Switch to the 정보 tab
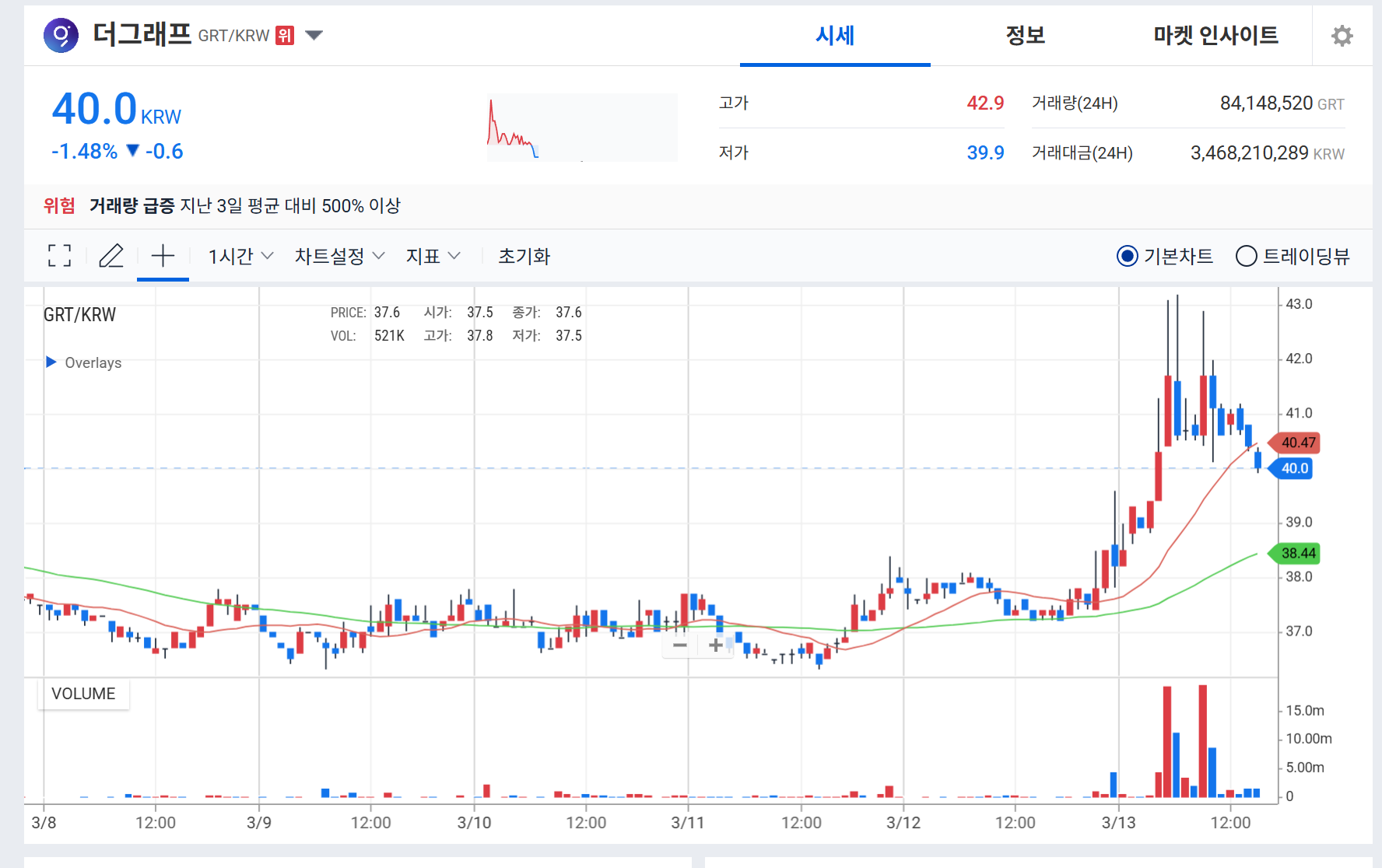The height and width of the screenshot is (868, 1382). pyautogui.click(x=1025, y=36)
